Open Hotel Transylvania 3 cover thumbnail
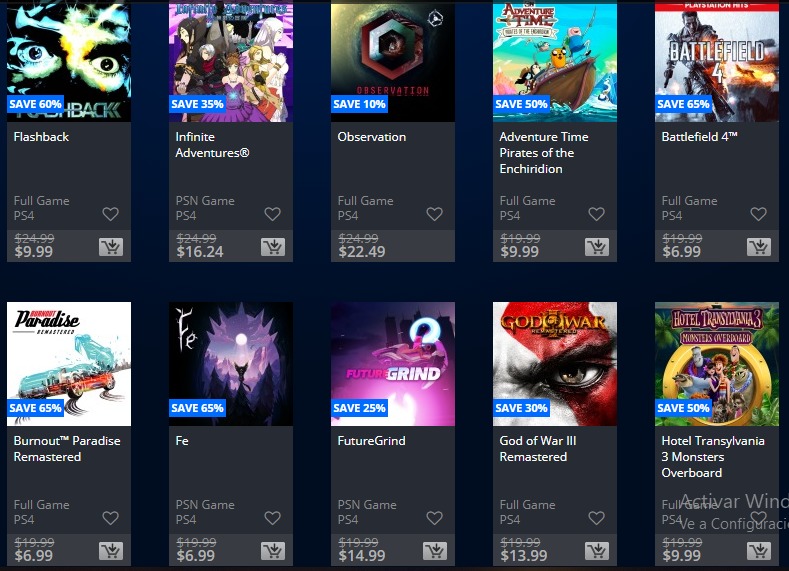This screenshot has width=789, height=571. (717, 364)
